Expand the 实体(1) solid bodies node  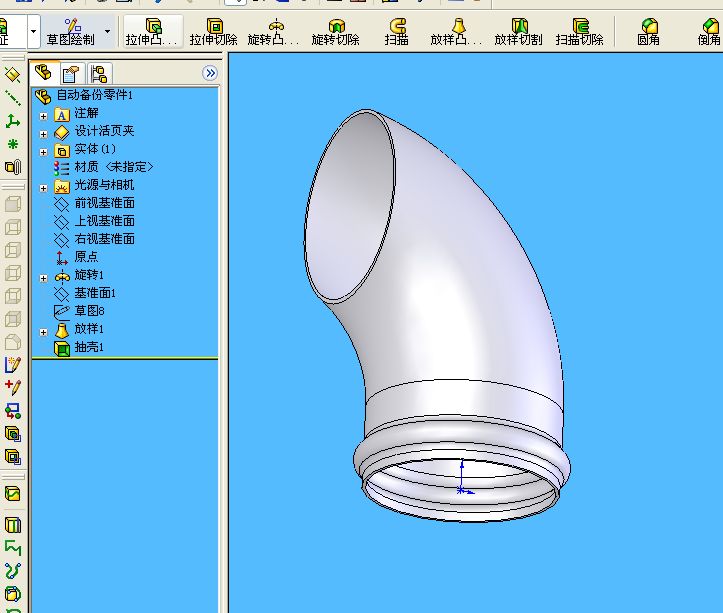[x=43, y=152]
